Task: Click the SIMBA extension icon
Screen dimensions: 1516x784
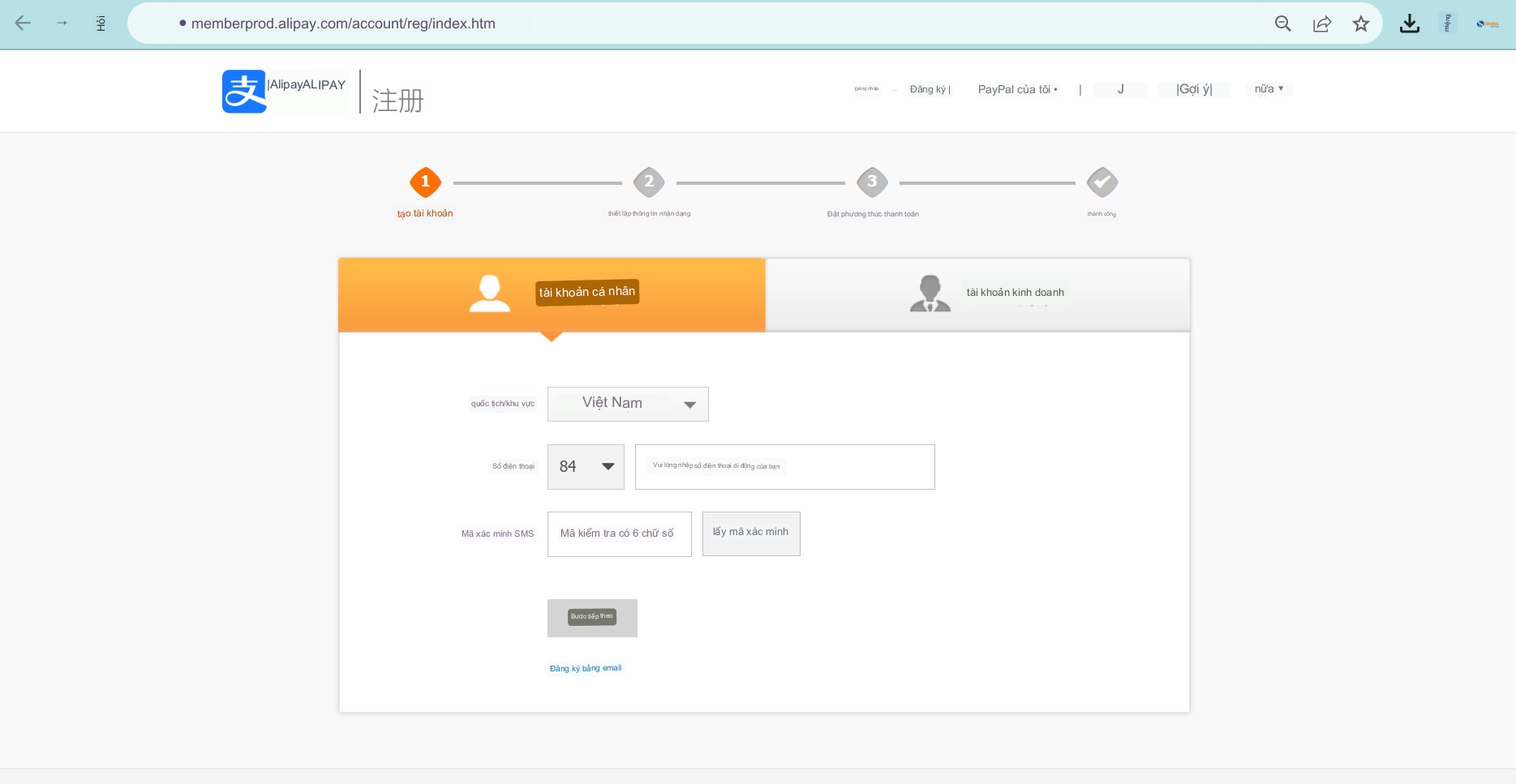Action: [x=1488, y=24]
